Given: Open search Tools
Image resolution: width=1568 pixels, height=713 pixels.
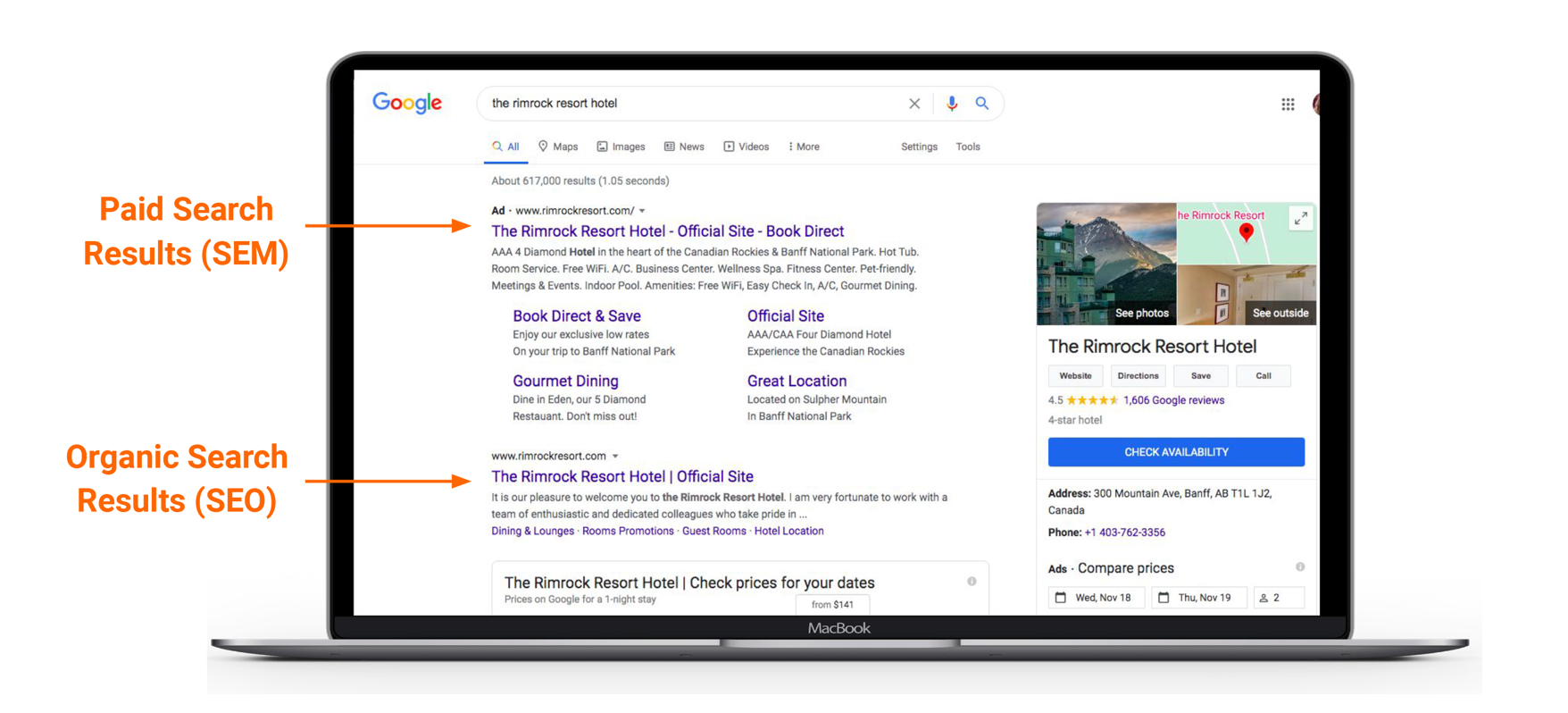Looking at the screenshot, I should [968, 147].
